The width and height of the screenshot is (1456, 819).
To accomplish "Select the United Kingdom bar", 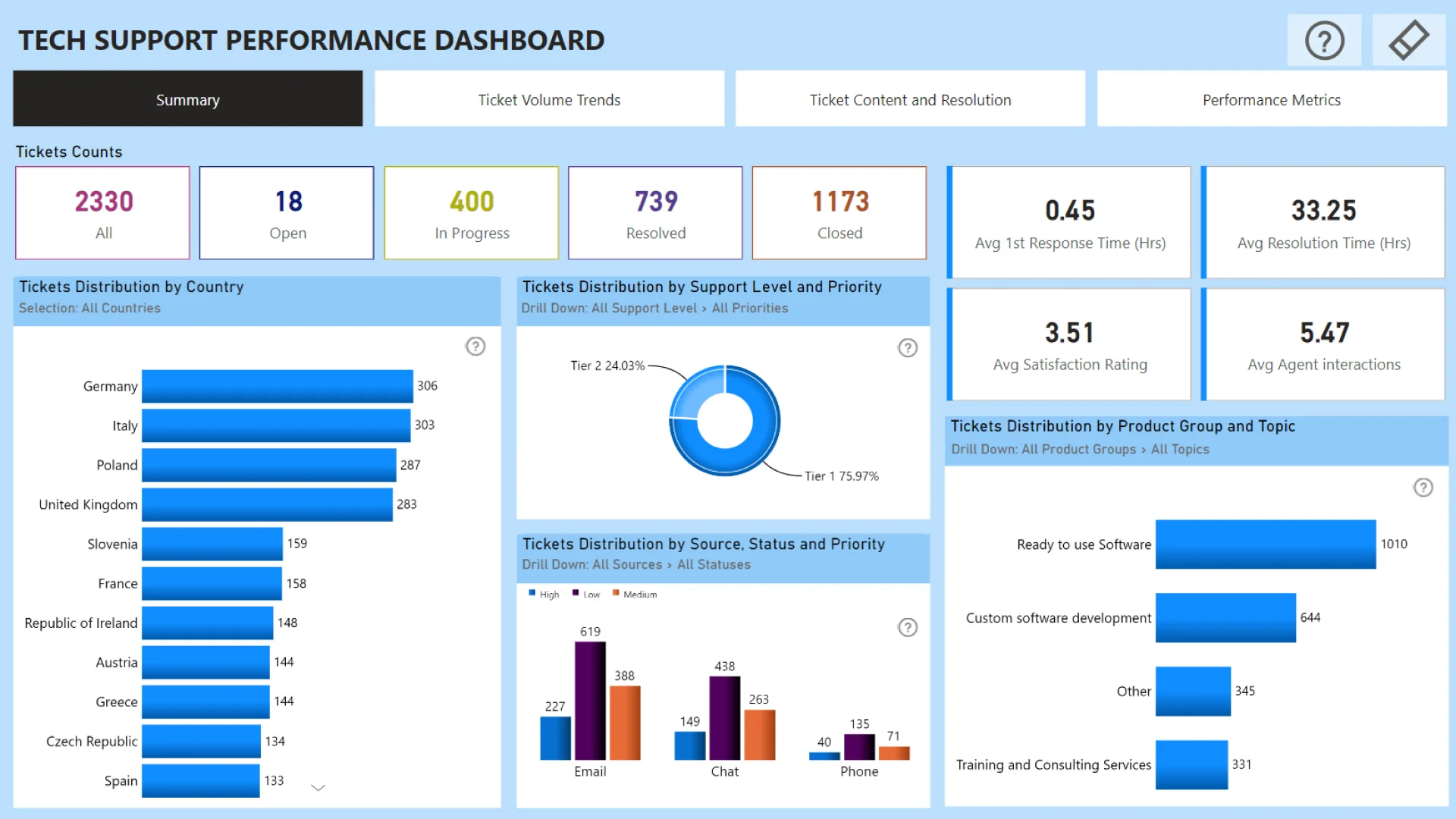I will click(x=268, y=504).
